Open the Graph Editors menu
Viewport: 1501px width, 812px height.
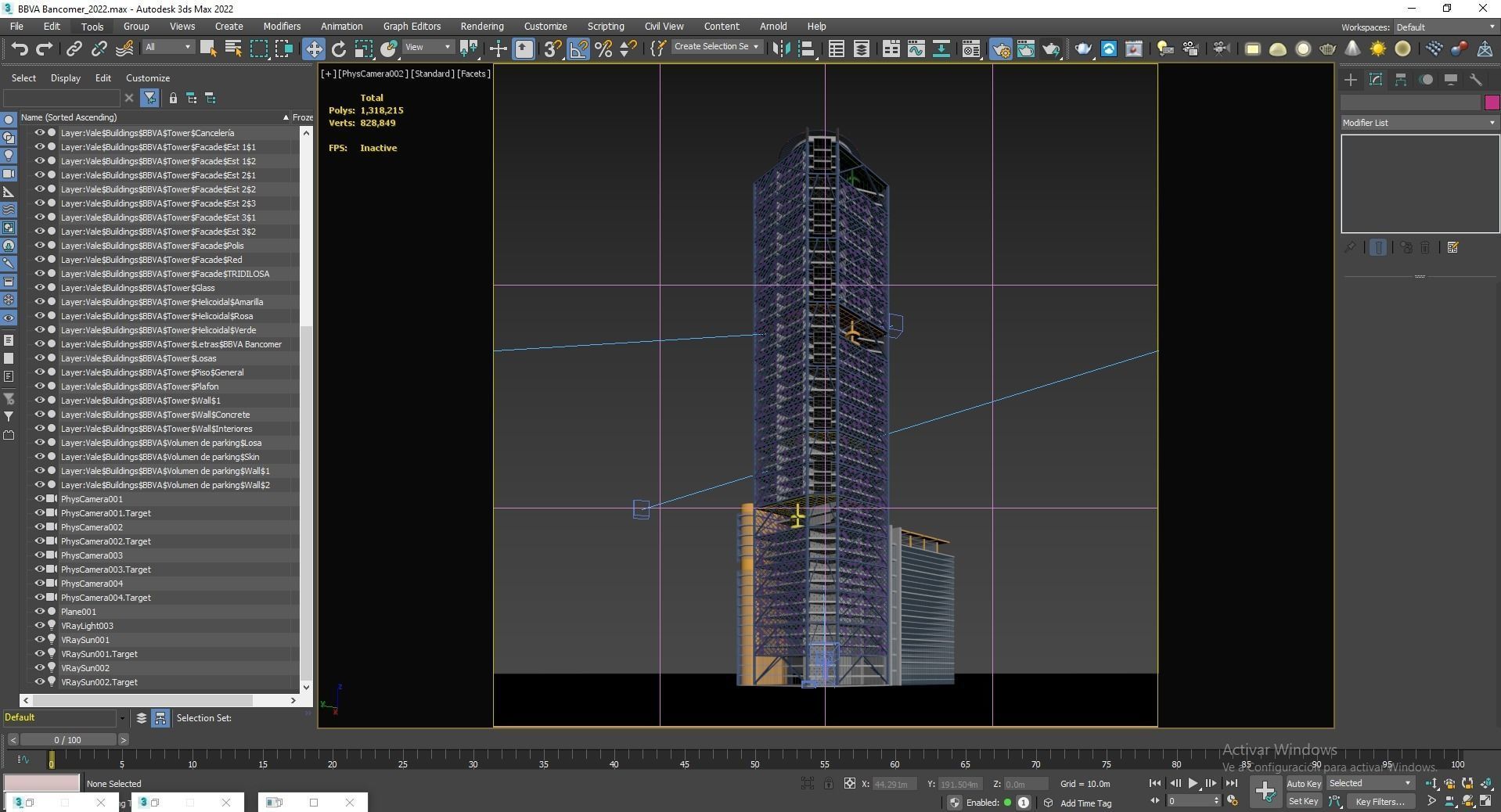412,26
